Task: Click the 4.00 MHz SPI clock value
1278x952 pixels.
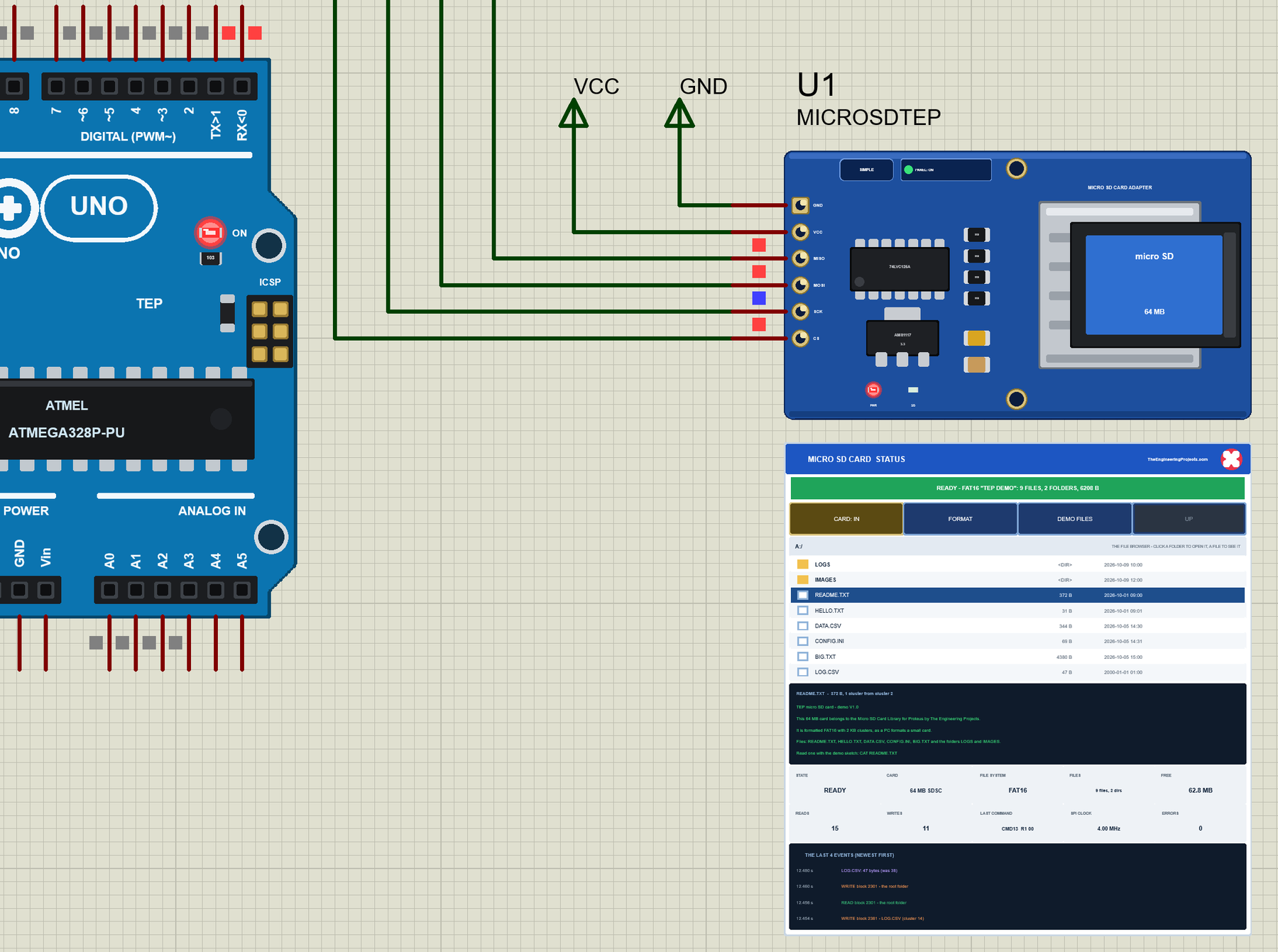Action: click(1108, 828)
